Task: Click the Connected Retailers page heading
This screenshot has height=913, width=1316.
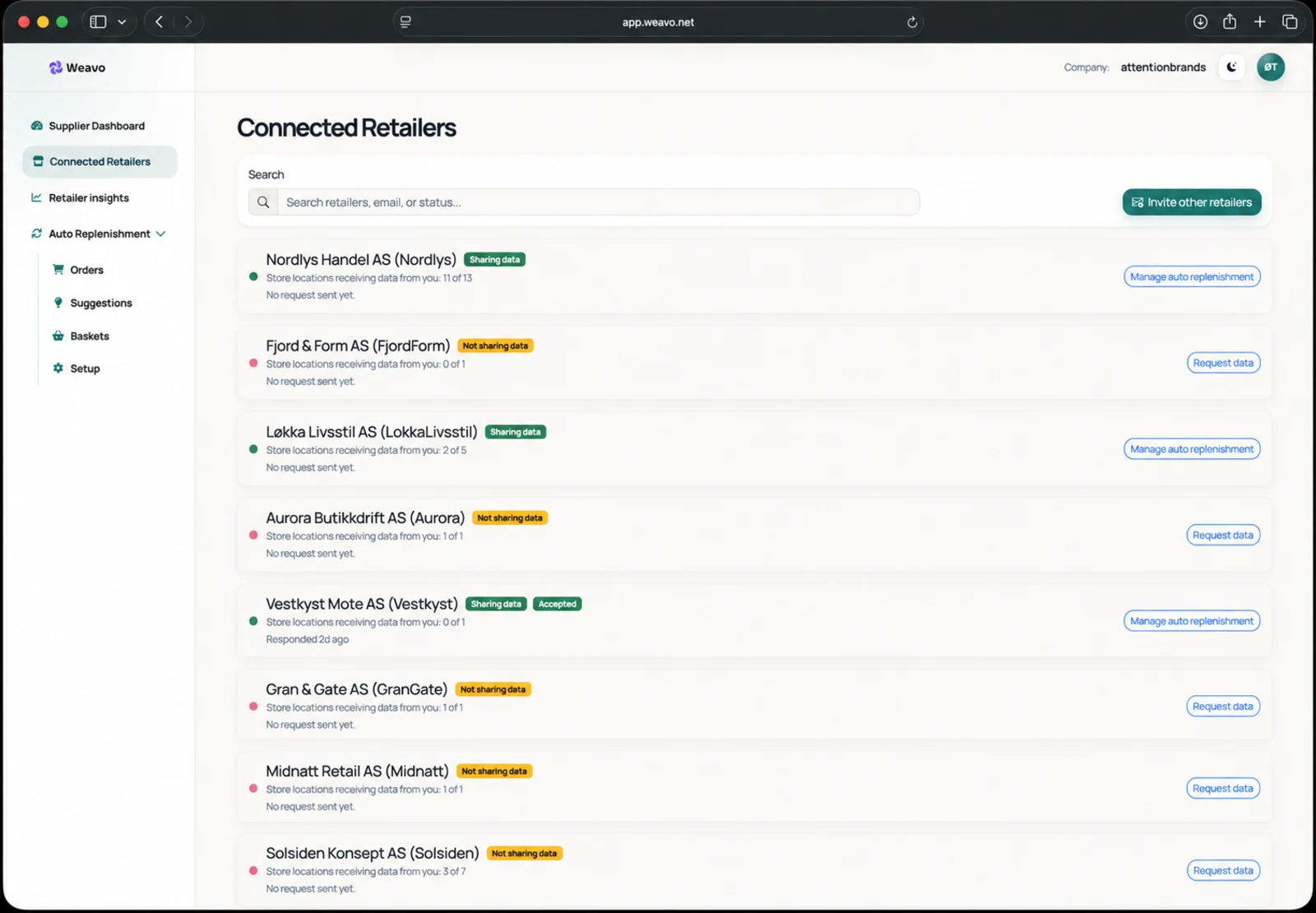Action: coord(346,128)
